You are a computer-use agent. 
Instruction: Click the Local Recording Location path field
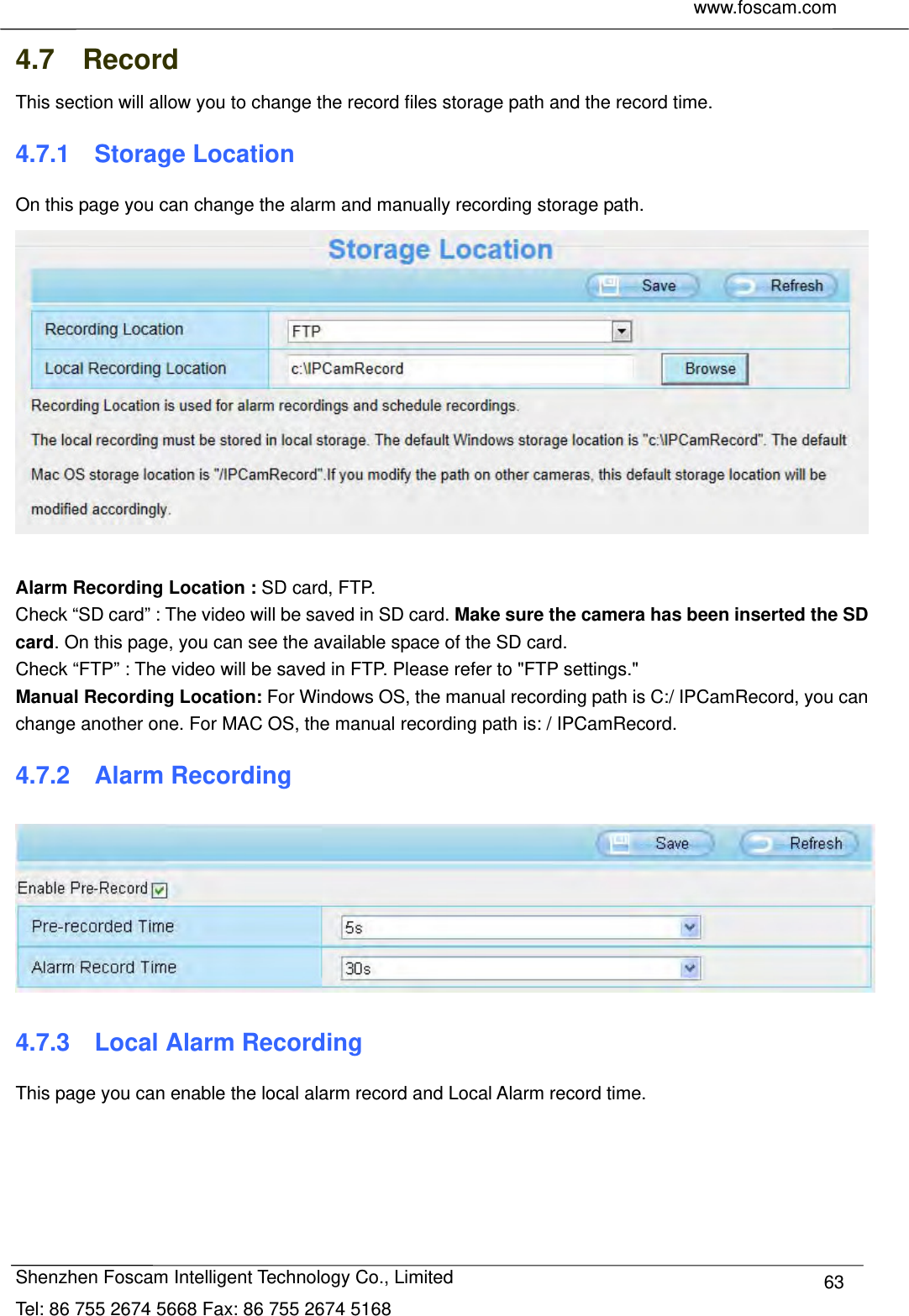[460, 368]
